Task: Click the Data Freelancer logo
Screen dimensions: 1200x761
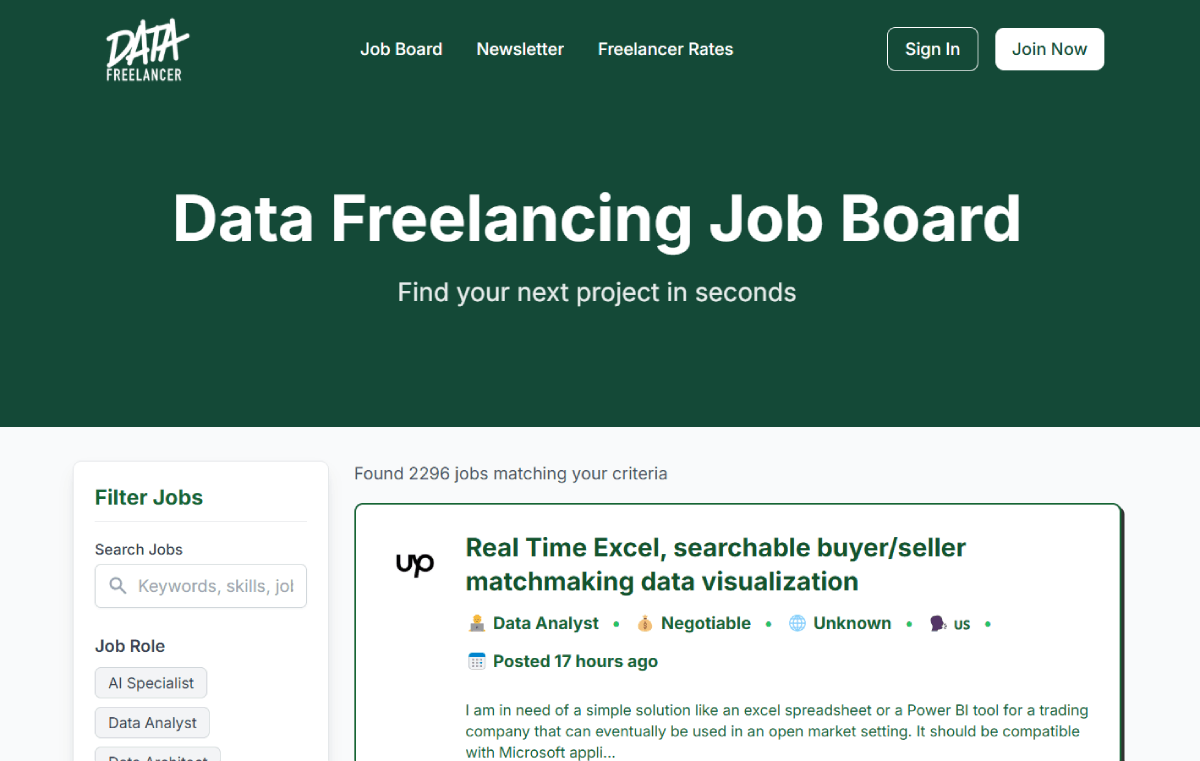Action: (x=147, y=50)
